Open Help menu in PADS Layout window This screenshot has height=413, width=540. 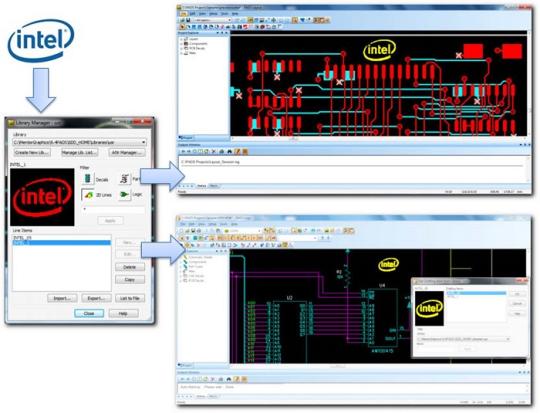click(235, 14)
